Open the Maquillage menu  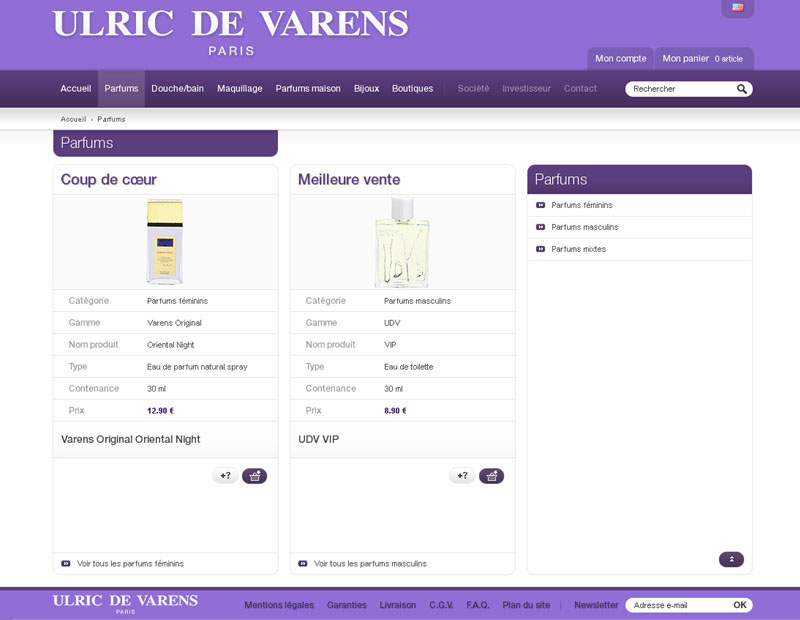tap(240, 89)
